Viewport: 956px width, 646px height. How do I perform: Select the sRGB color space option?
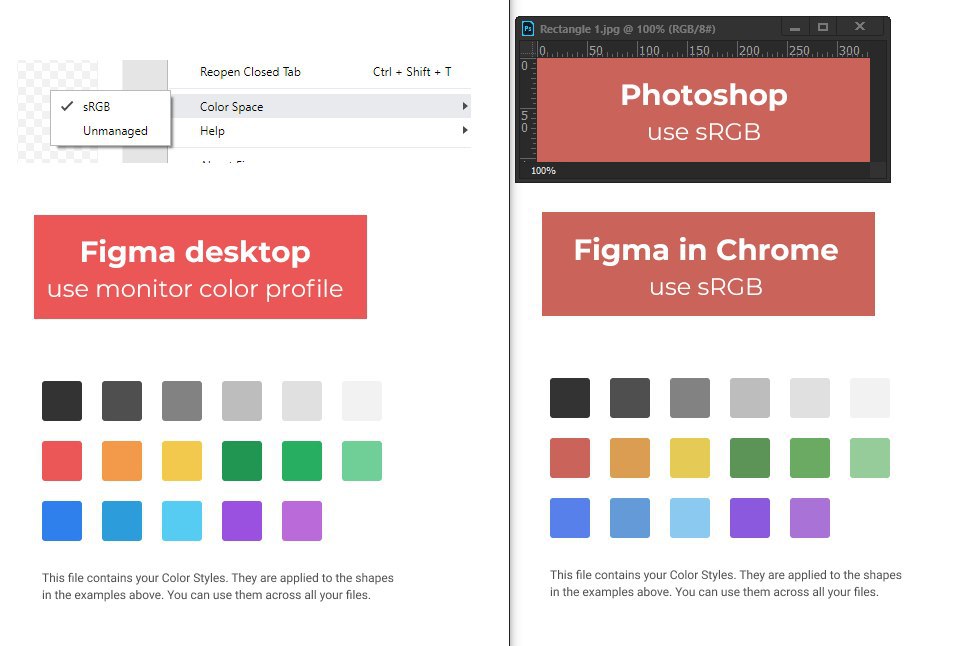point(110,107)
